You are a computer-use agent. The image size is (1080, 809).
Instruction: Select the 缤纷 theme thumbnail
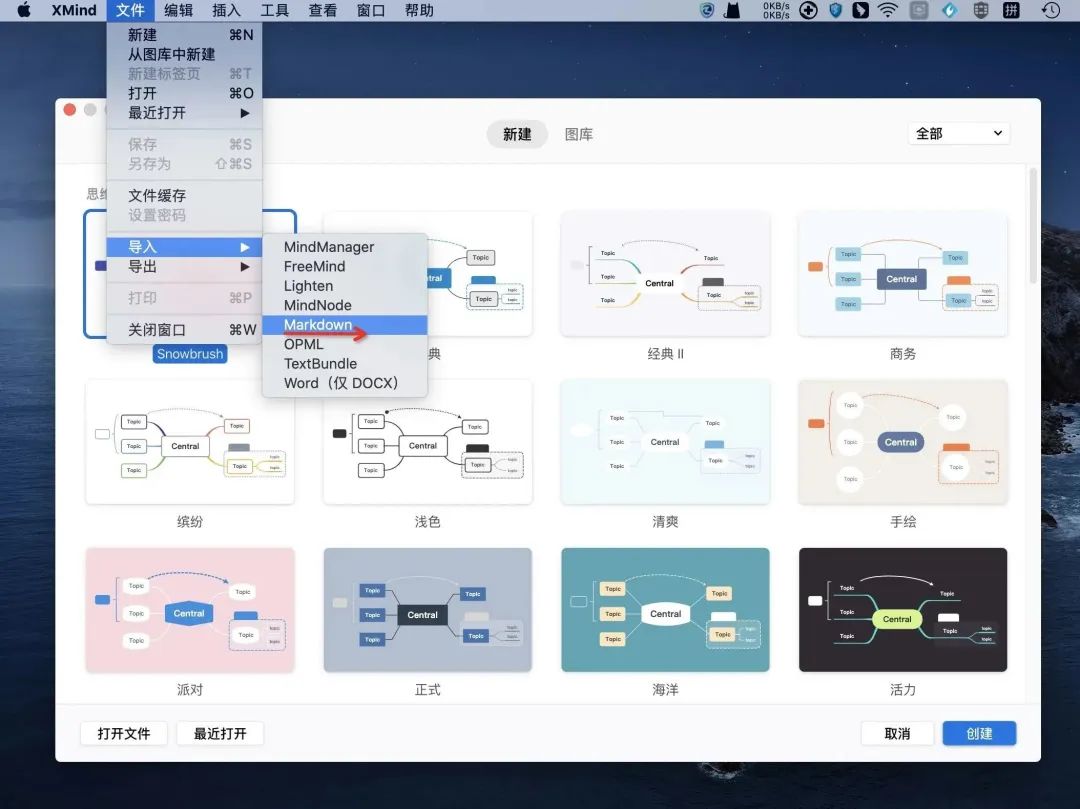pos(190,442)
